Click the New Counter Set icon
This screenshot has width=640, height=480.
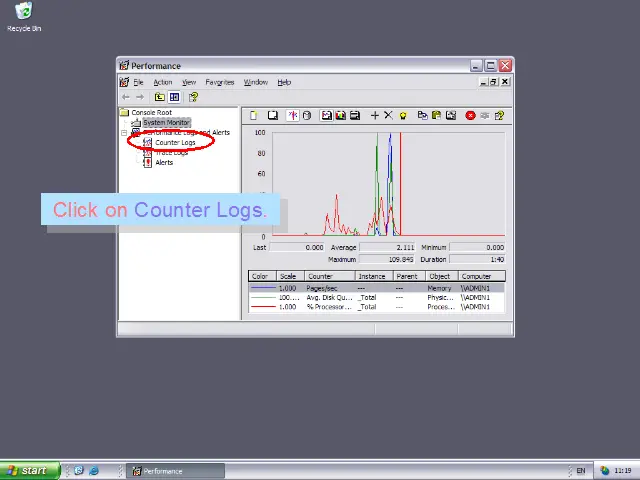254,116
